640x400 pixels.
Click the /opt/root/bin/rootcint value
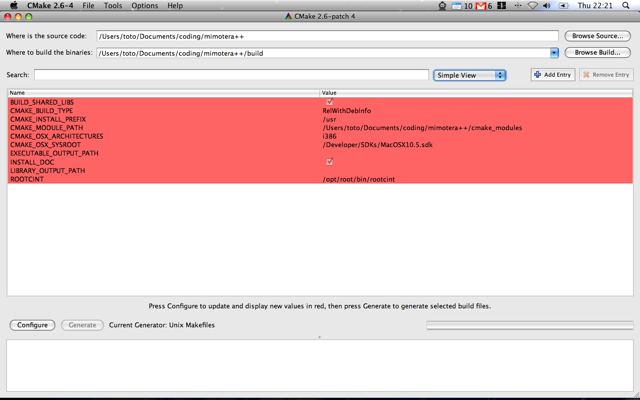click(358, 179)
